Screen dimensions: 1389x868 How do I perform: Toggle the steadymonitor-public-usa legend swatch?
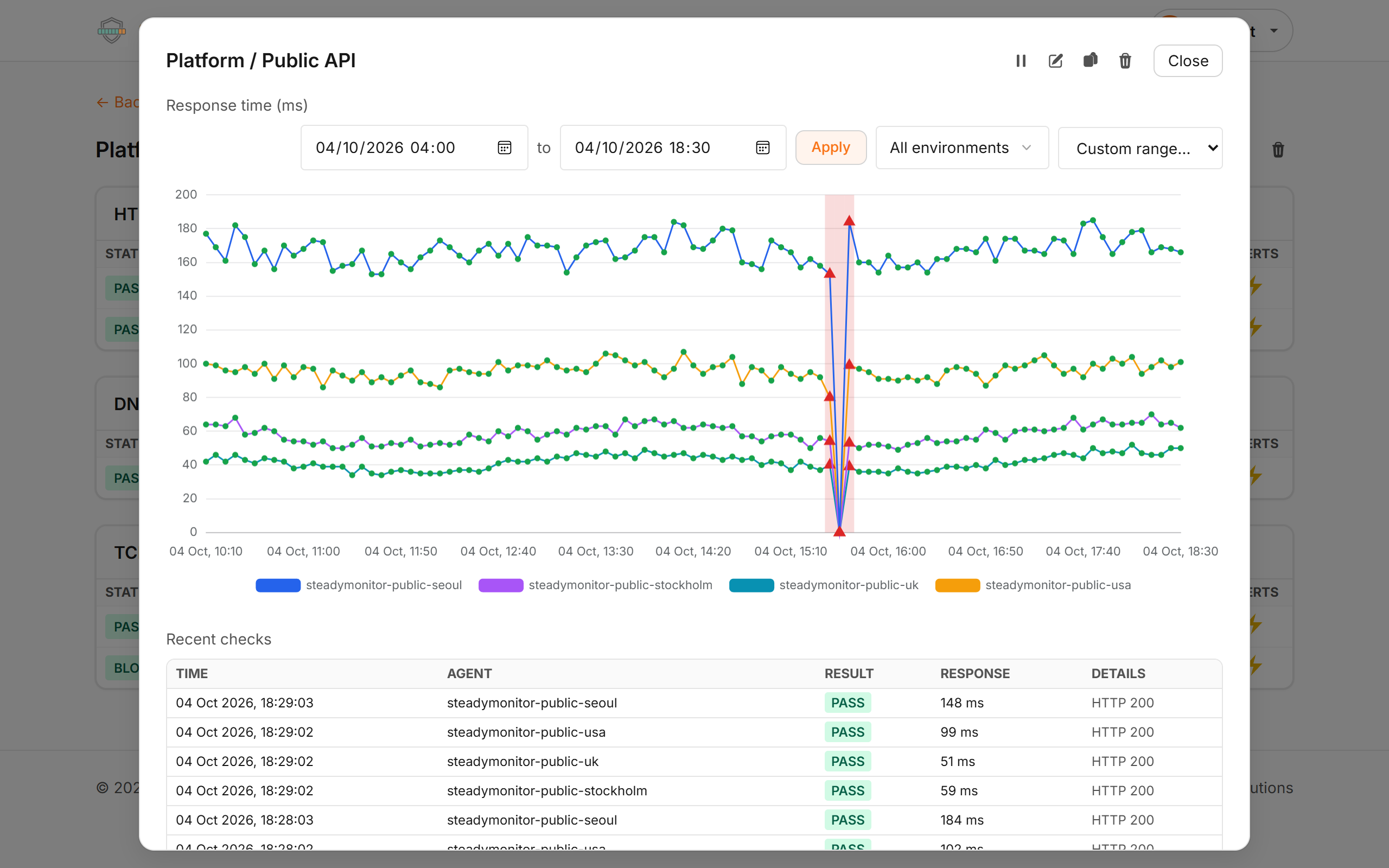(x=957, y=585)
